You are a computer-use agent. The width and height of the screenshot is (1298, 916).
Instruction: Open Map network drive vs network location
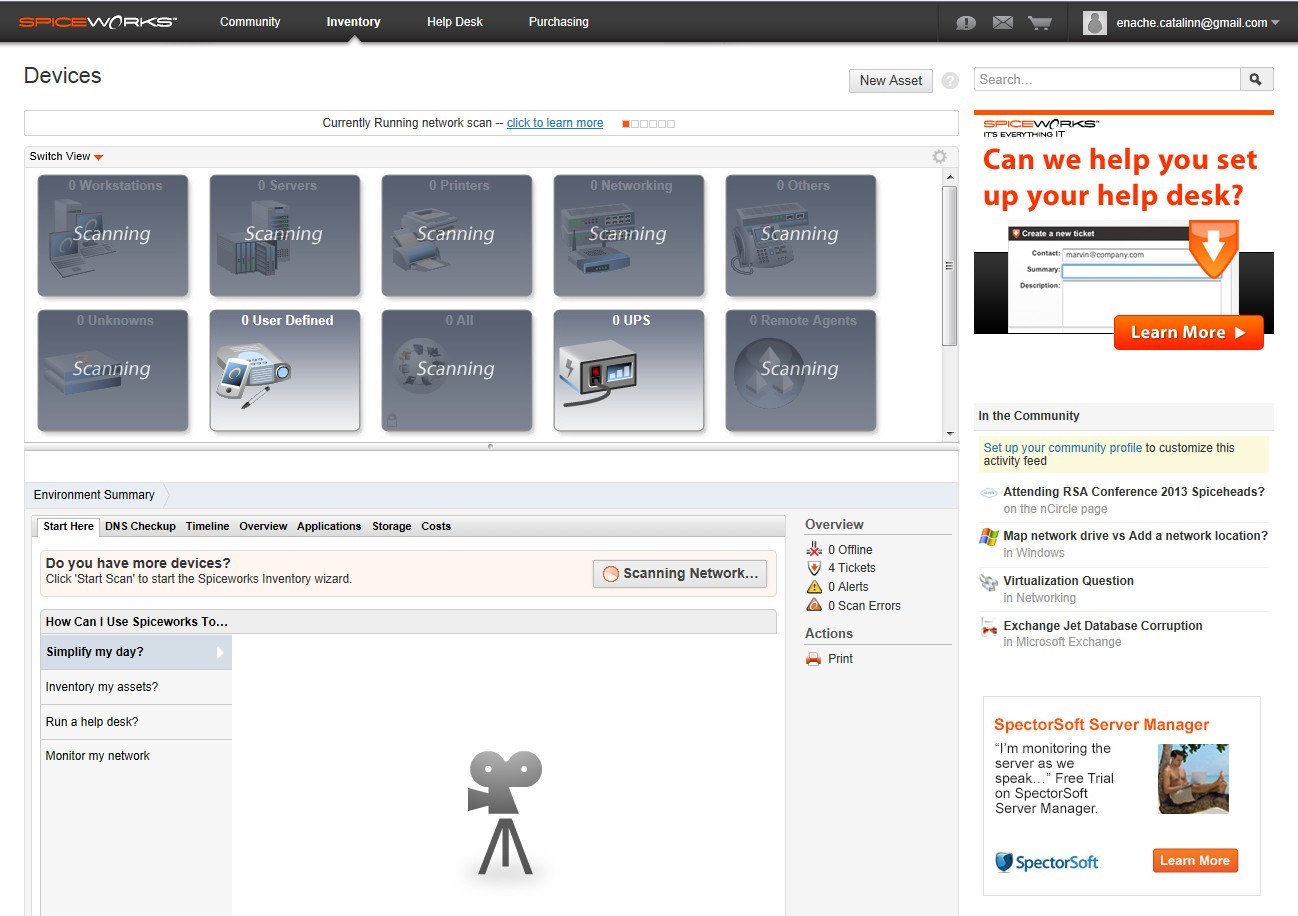(1135, 536)
